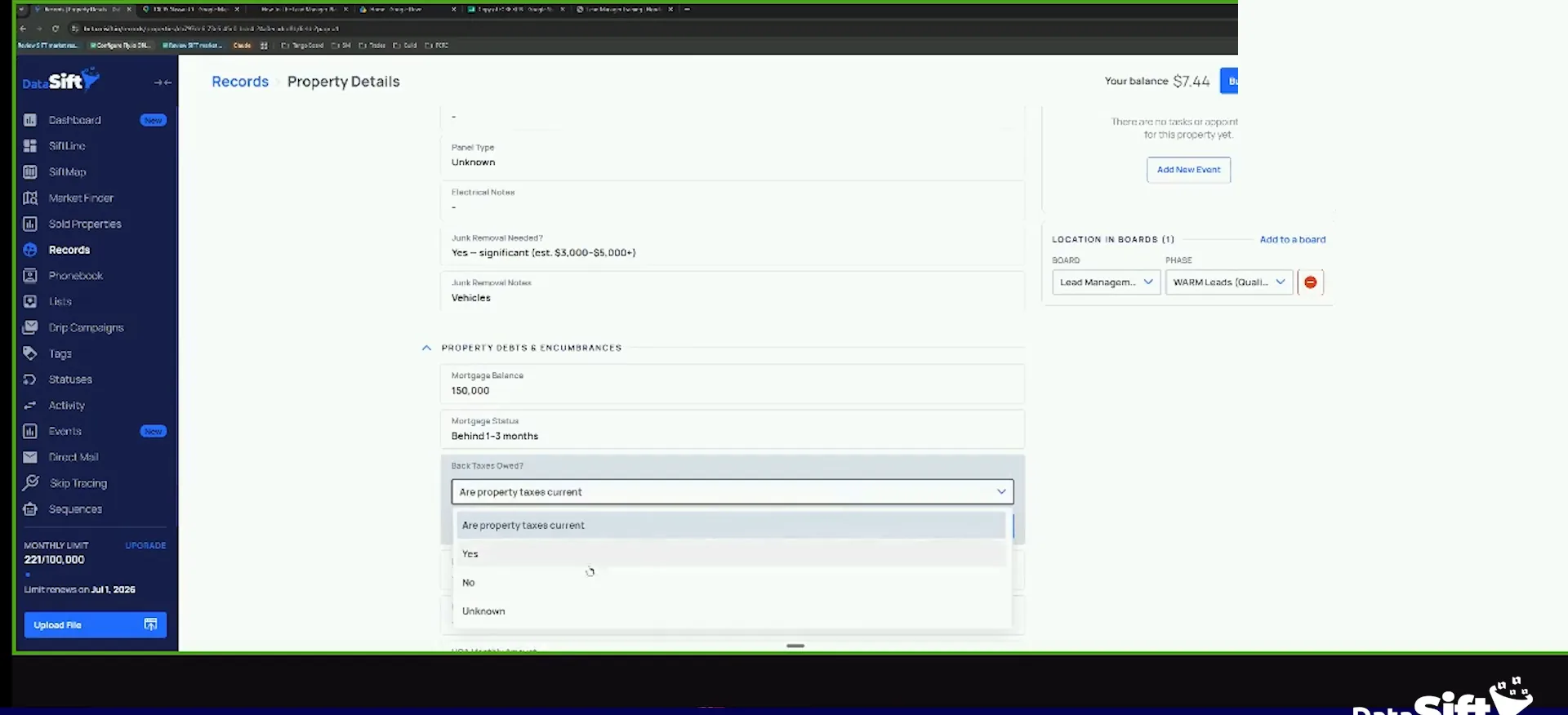Open the WARM Leads phase dropdown
This screenshot has height=715, width=1568.
point(1229,282)
